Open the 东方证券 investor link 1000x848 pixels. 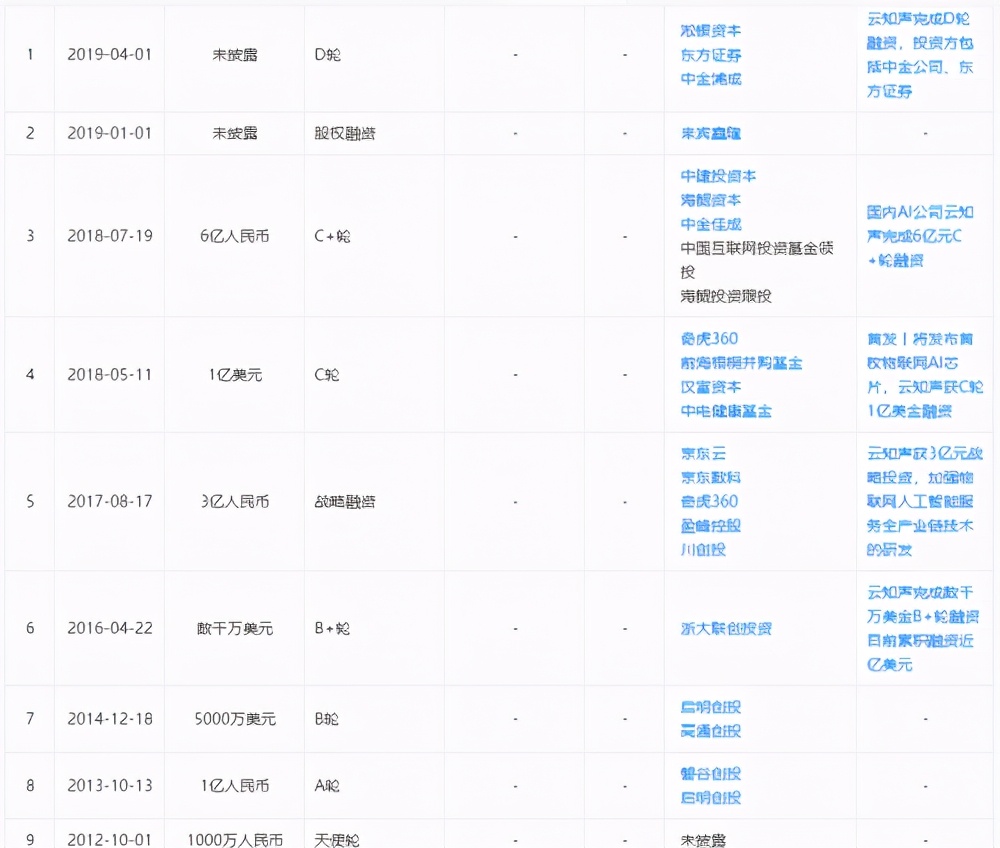pos(710,55)
